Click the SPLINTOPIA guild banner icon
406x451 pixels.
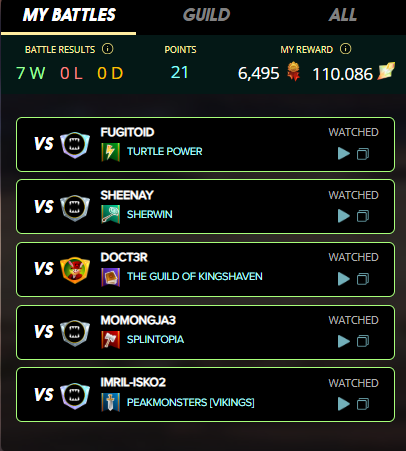click(x=110, y=340)
